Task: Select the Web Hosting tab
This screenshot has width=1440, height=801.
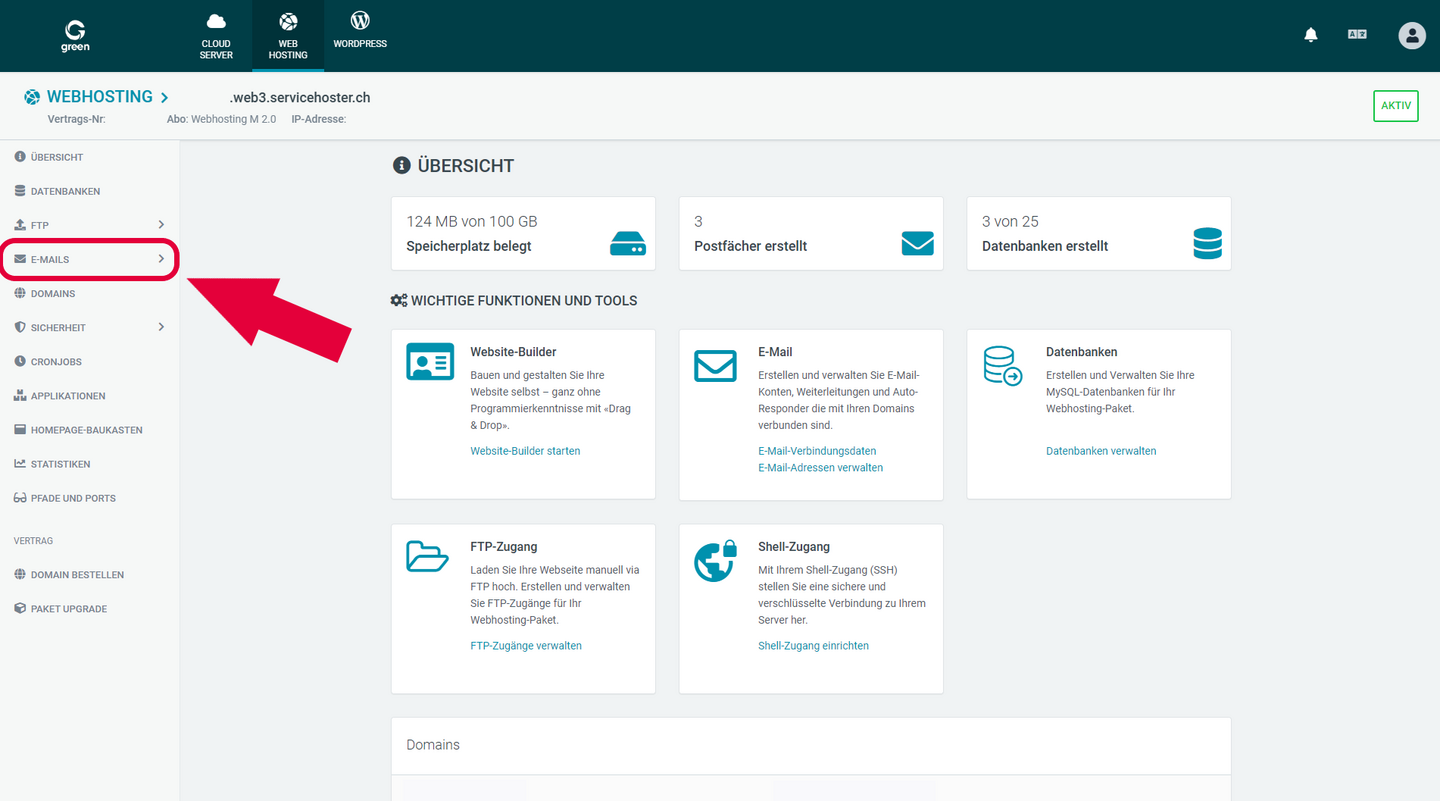Action: tap(288, 36)
